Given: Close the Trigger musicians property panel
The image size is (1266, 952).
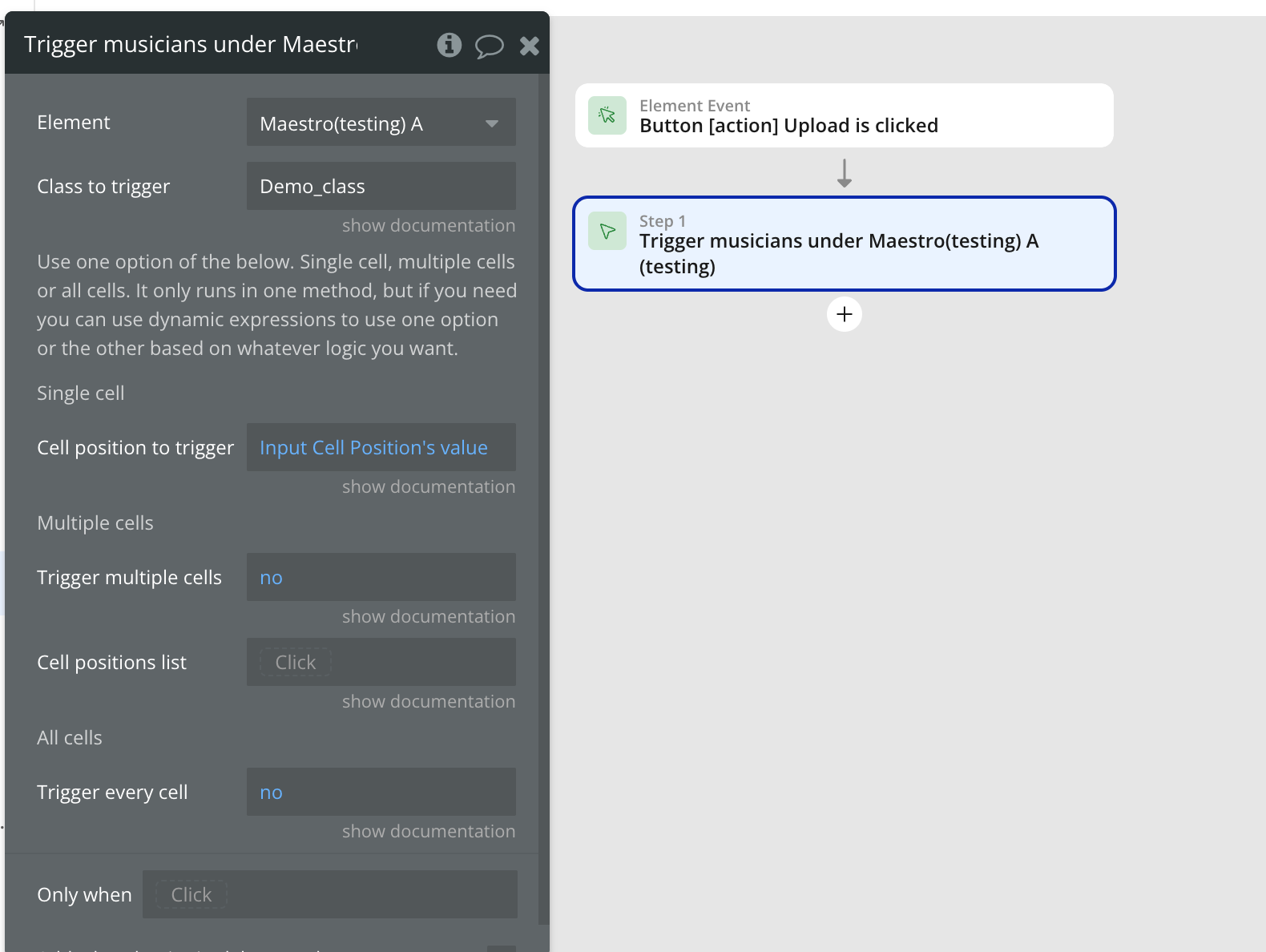Looking at the screenshot, I should pyautogui.click(x=530, y=46).
